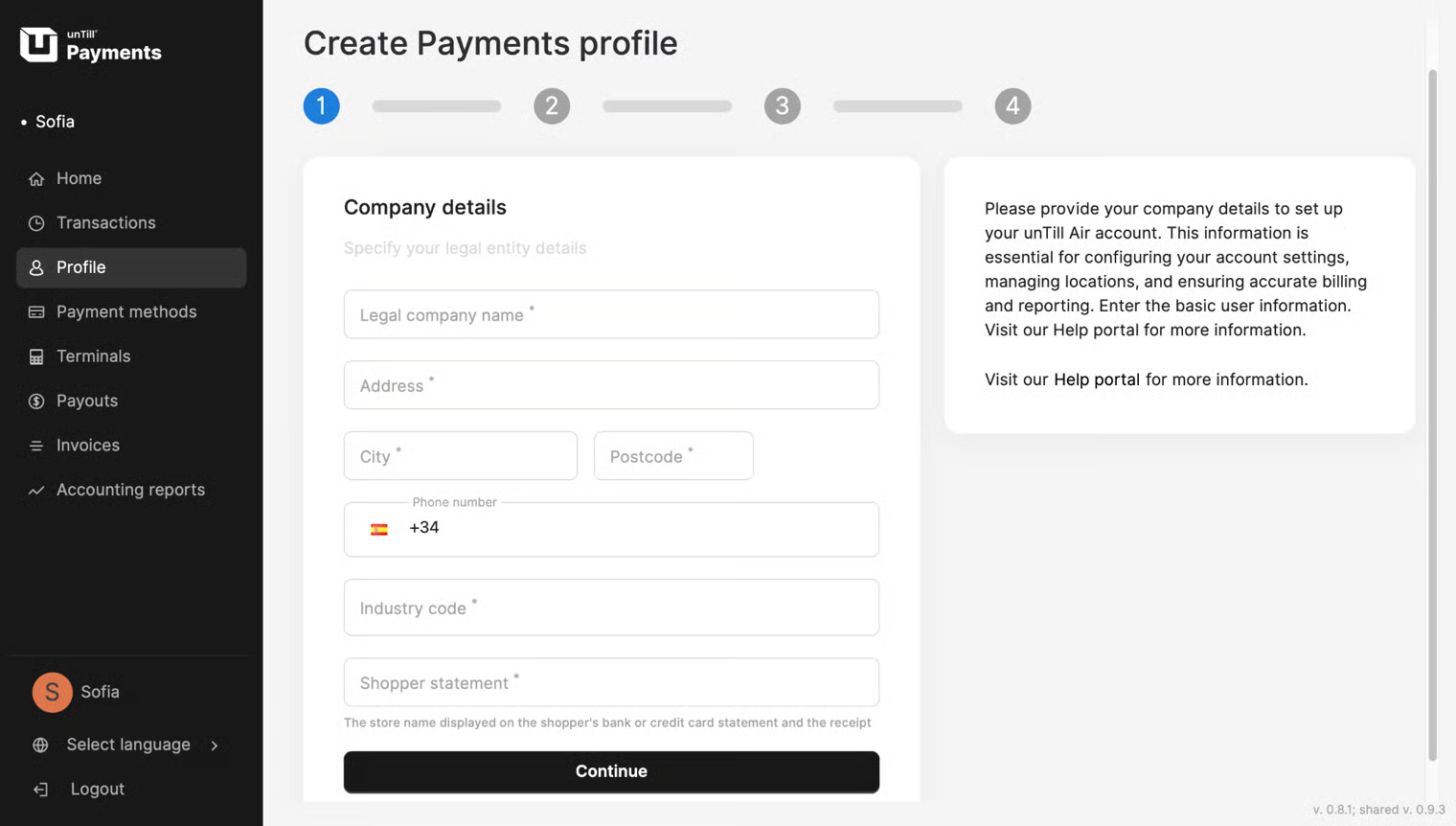Image resolution: width=1456 pixels, height=826 pixels.
Task: Click the Invoices list icon
Action: (x=36, y=446)
